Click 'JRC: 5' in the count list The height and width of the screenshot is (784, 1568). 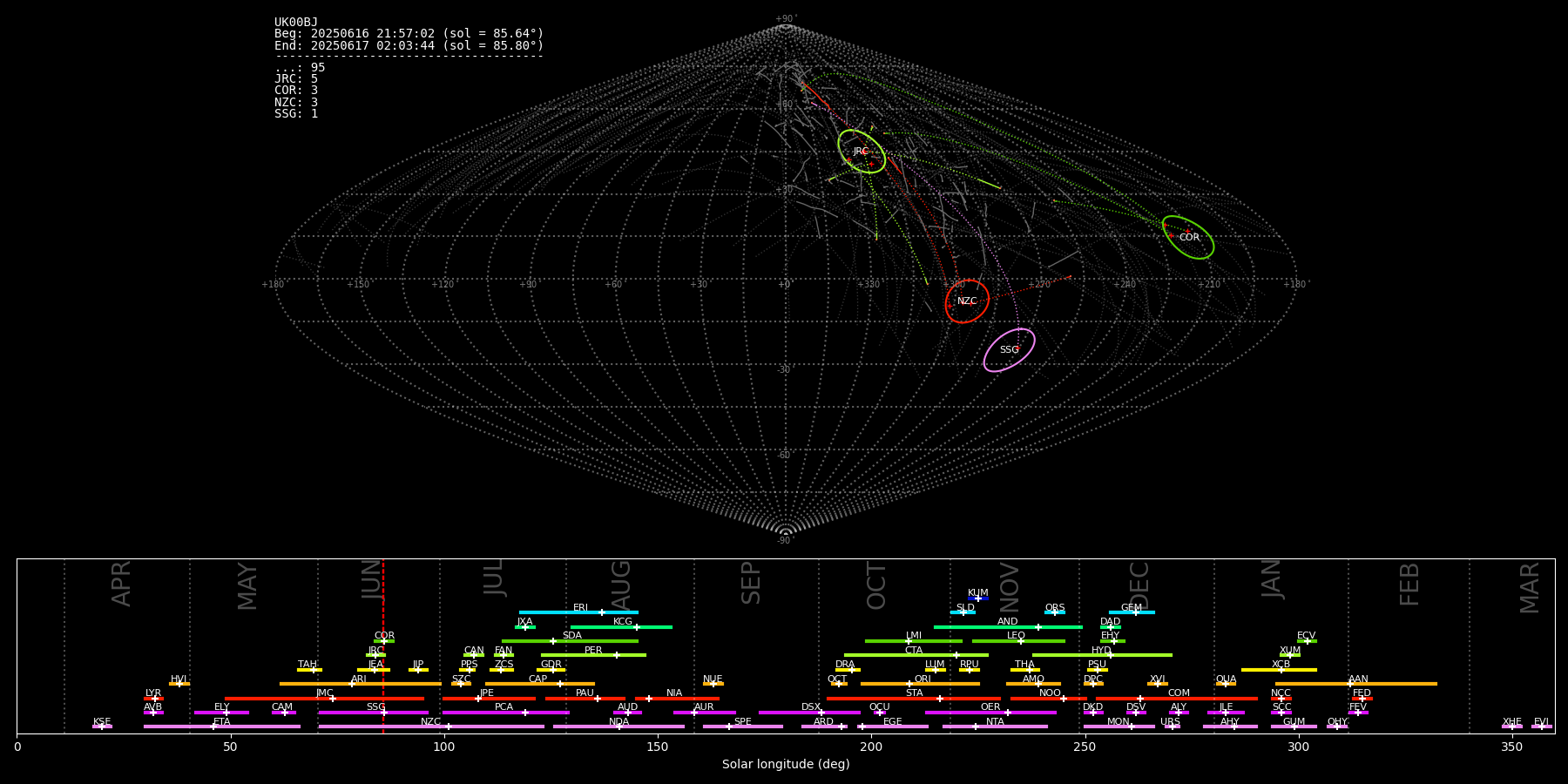tap(296, 79)
